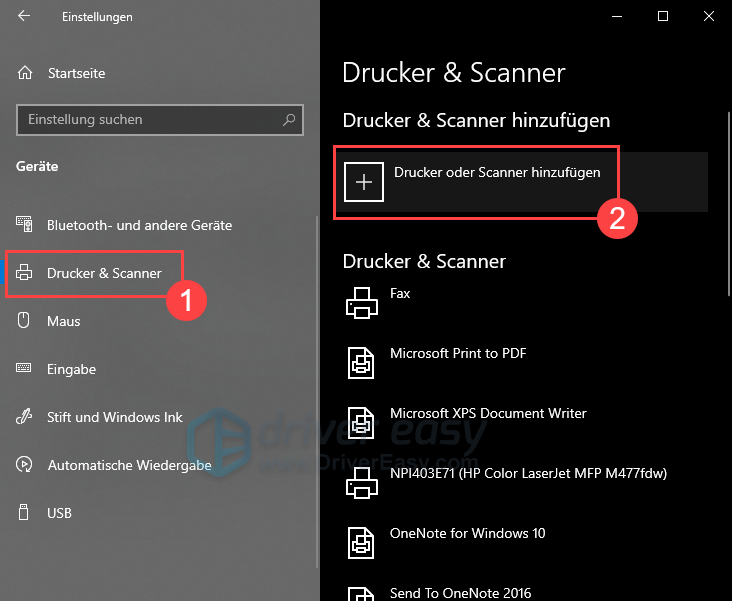
Task: Select the USB stick icon
Action: [x=23, y=512]
